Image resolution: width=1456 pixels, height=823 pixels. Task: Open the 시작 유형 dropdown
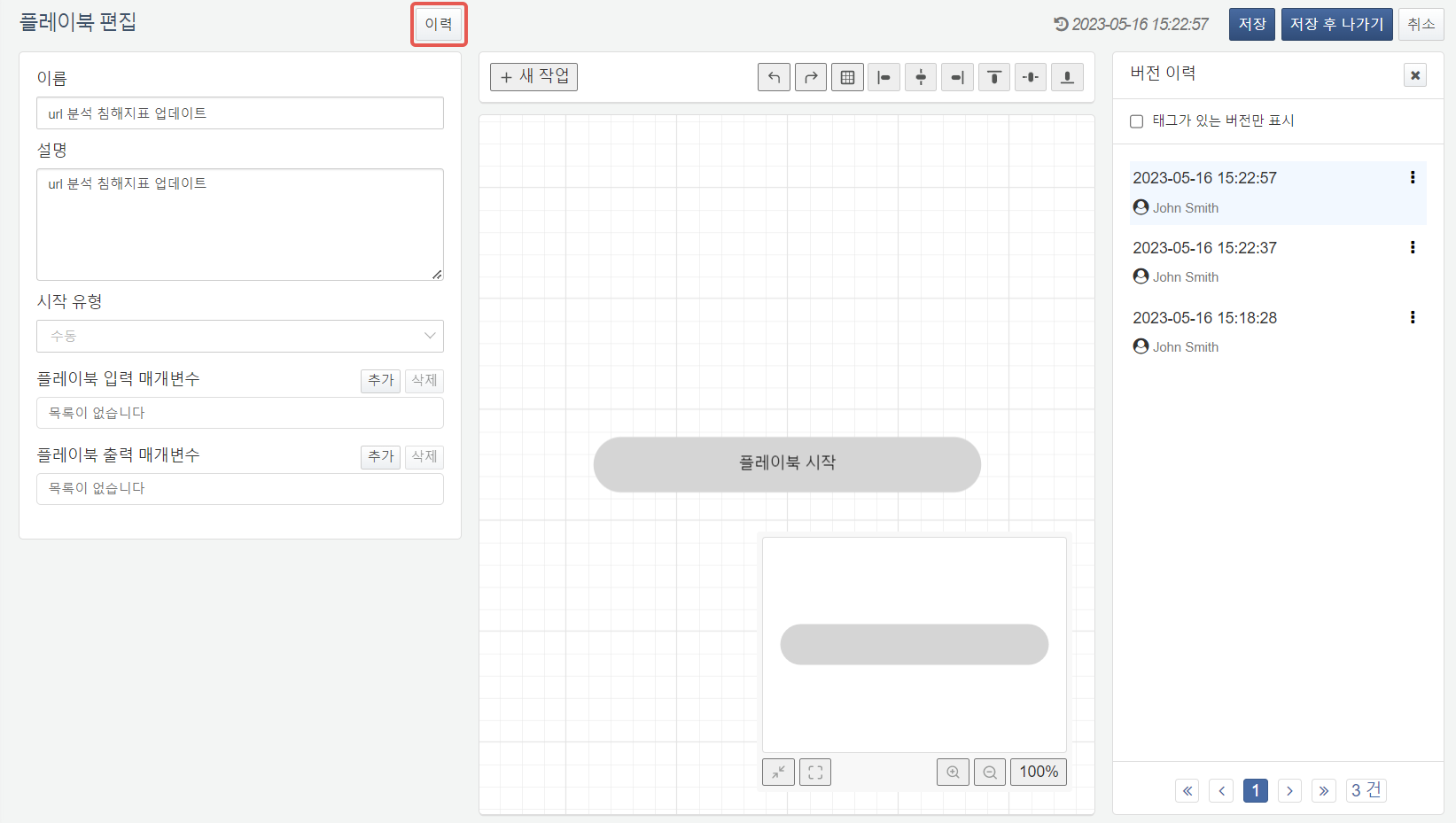(x=240, y=336)
